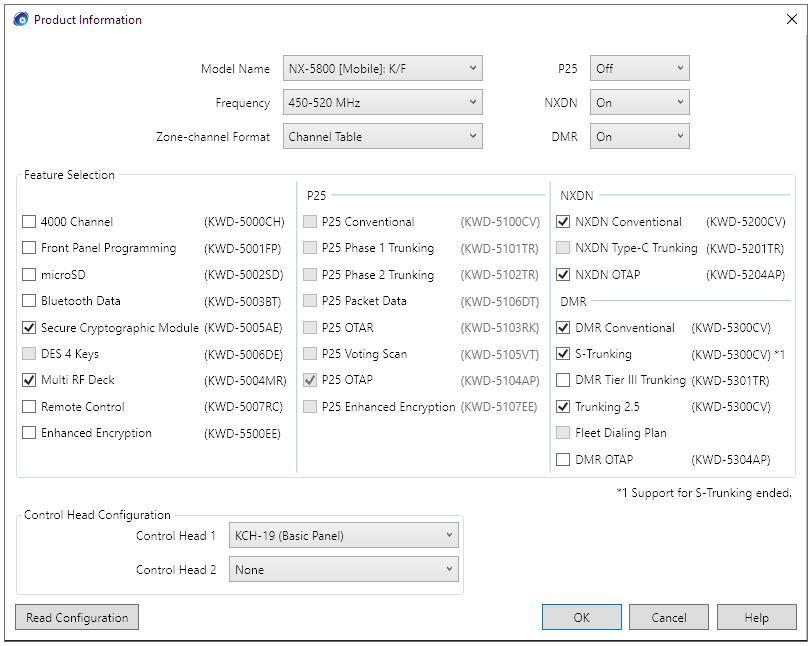Open Control Head 1 dropdown
Image resolution: width=812 pixels, height=646 pixels.
pos(343,536)
